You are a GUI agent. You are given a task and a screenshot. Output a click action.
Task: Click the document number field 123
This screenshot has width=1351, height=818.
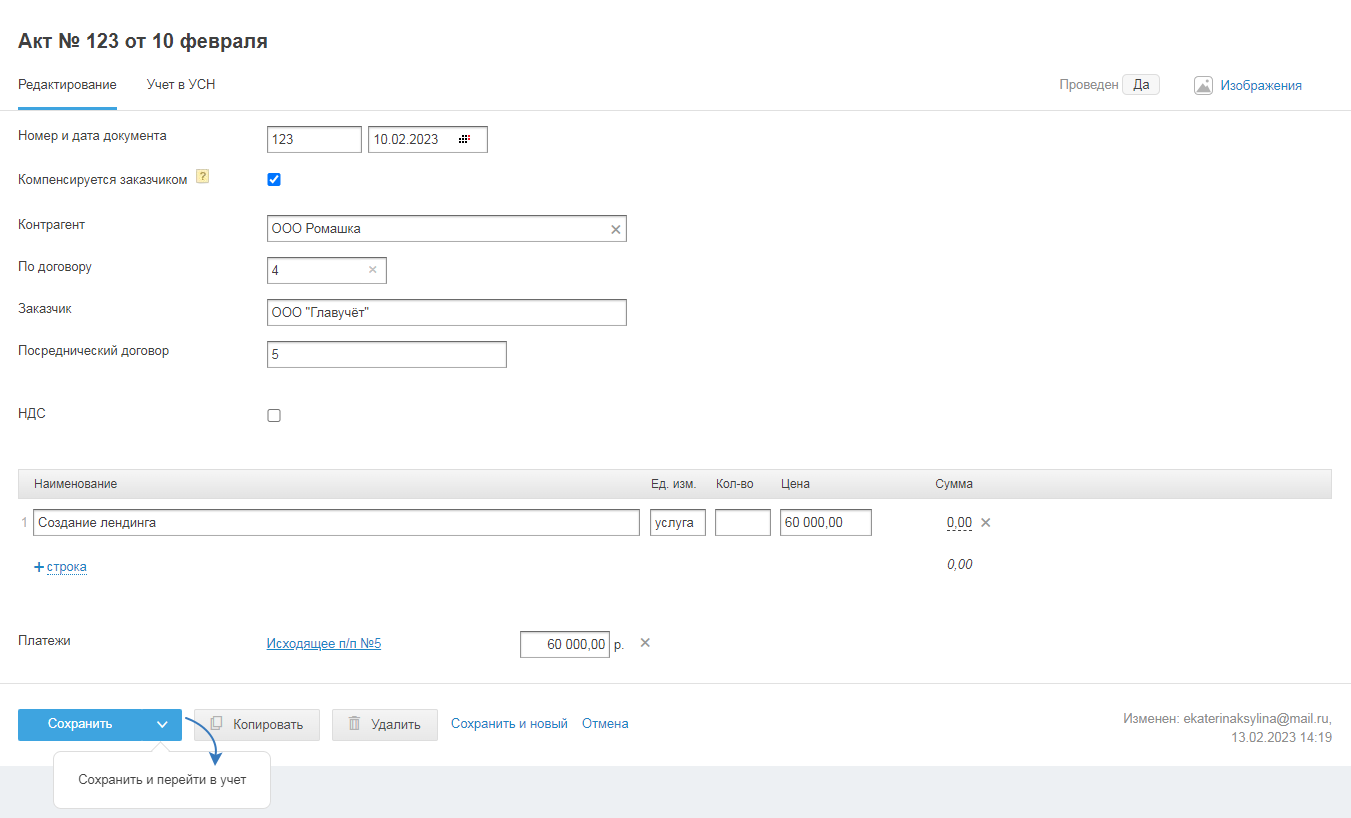click(314, 139)
